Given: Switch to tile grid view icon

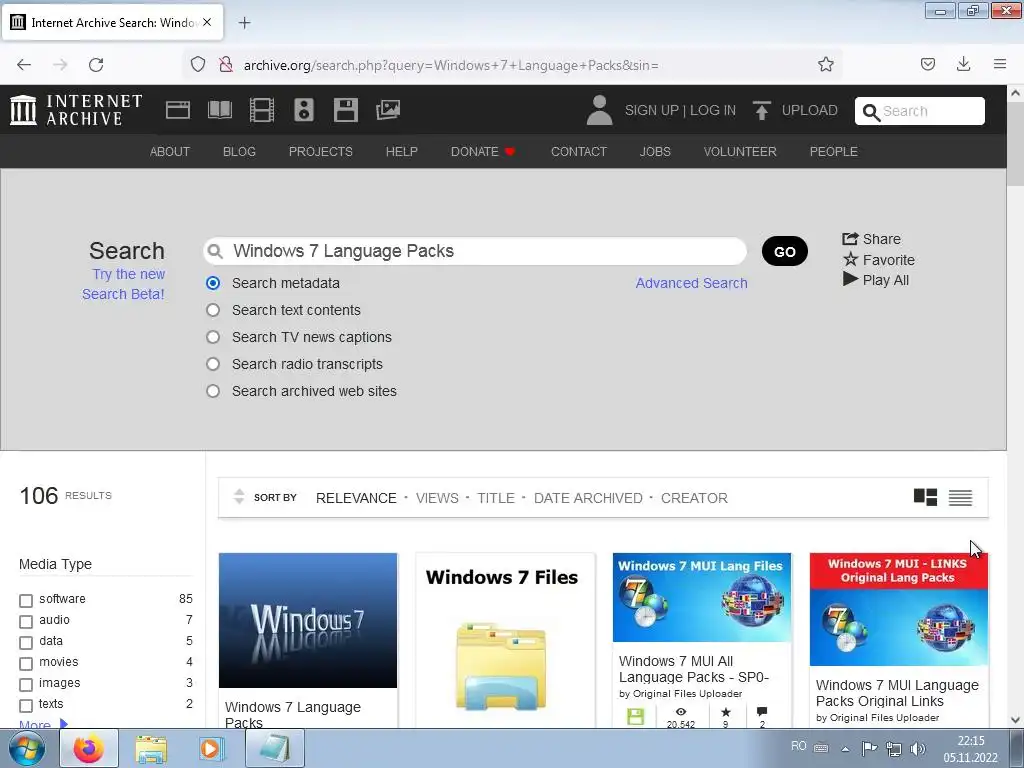Looking at the screenshot, I should 925,498.
